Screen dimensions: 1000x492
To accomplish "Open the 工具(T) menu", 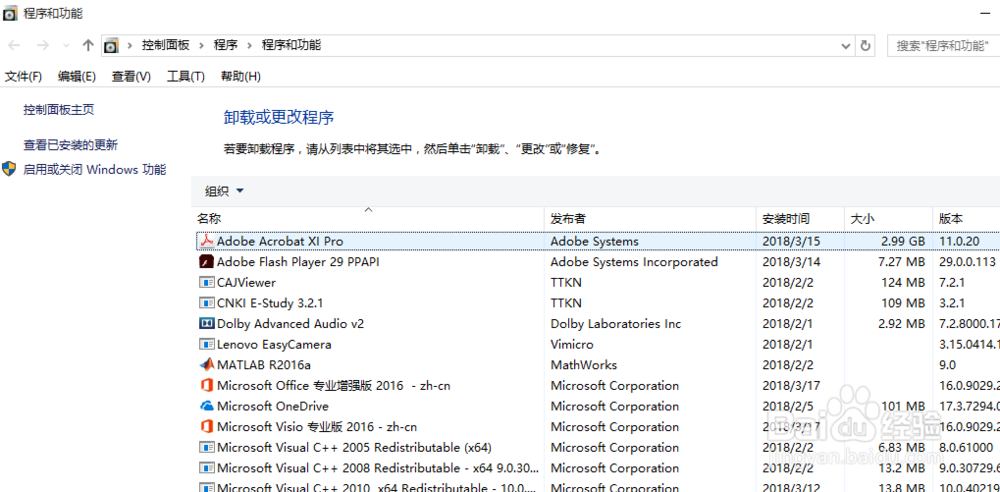I will tap(185, 76).
